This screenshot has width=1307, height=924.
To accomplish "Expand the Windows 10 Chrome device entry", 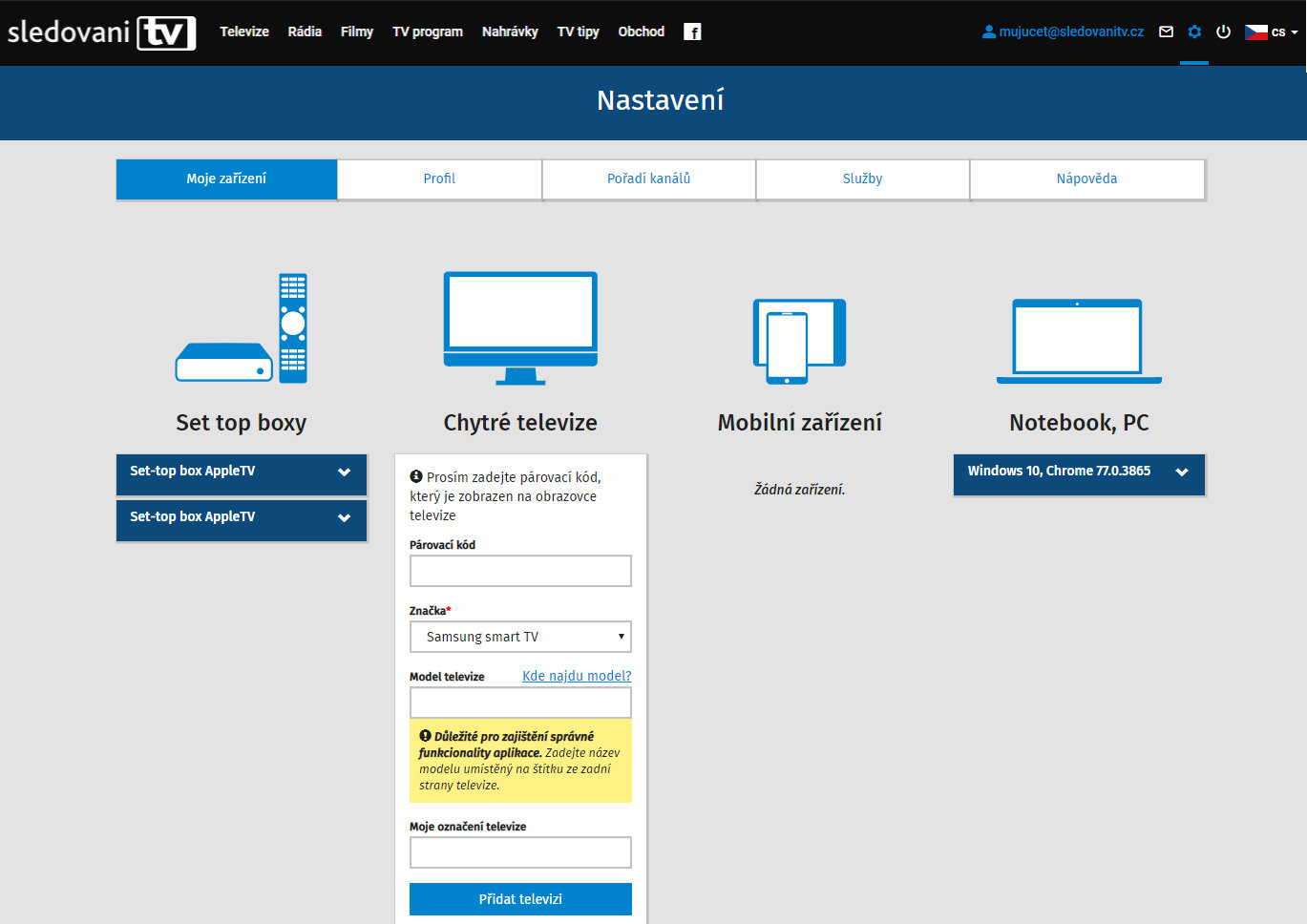I will pyautogui.click(x=1079, y=472).
